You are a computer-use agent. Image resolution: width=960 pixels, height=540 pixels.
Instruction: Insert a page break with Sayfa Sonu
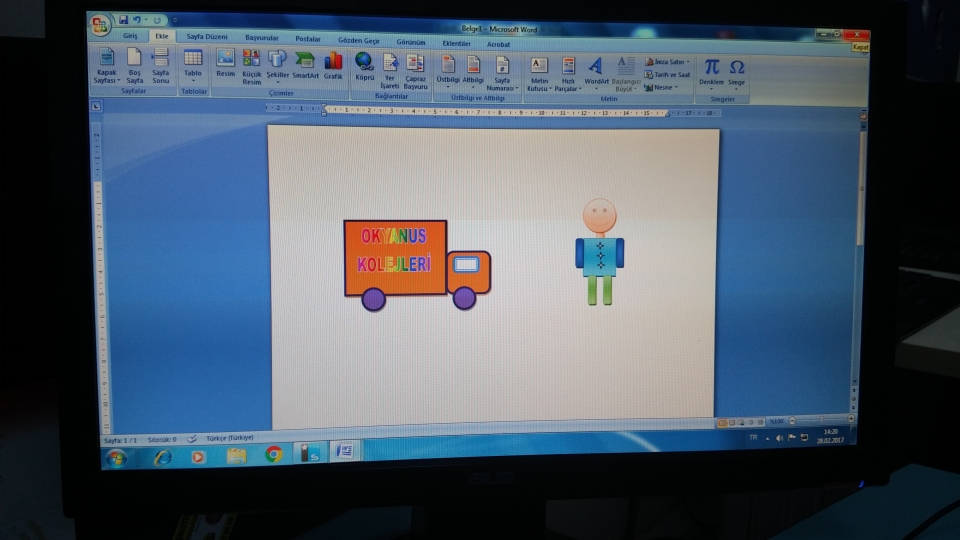[x=160, y=66]
